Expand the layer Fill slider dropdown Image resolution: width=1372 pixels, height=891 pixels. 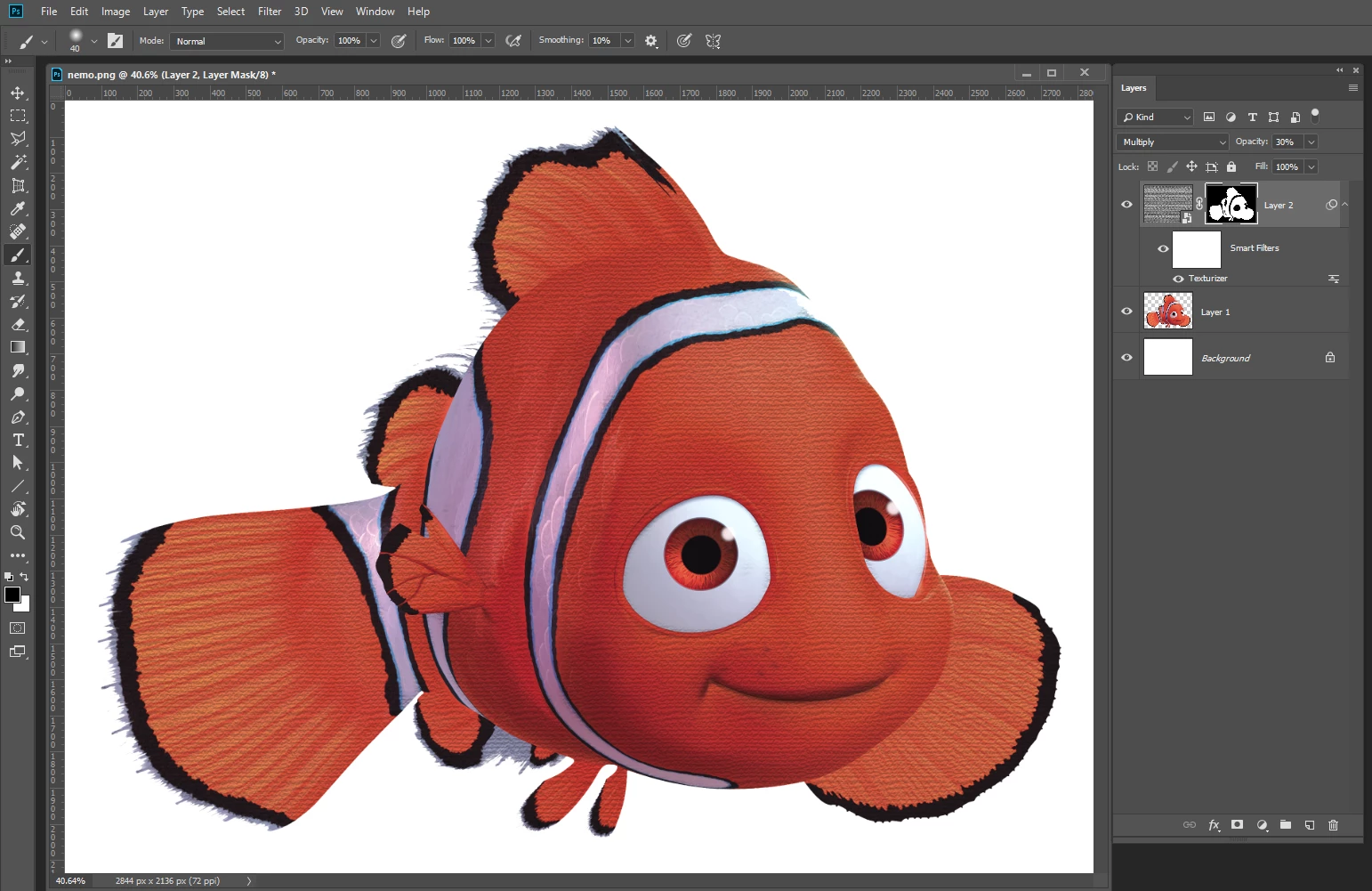tap(1311, 167)
